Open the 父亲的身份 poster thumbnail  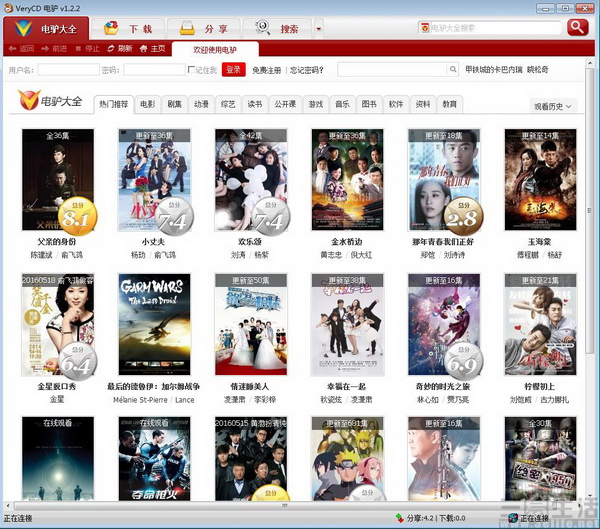coord(58,180)
